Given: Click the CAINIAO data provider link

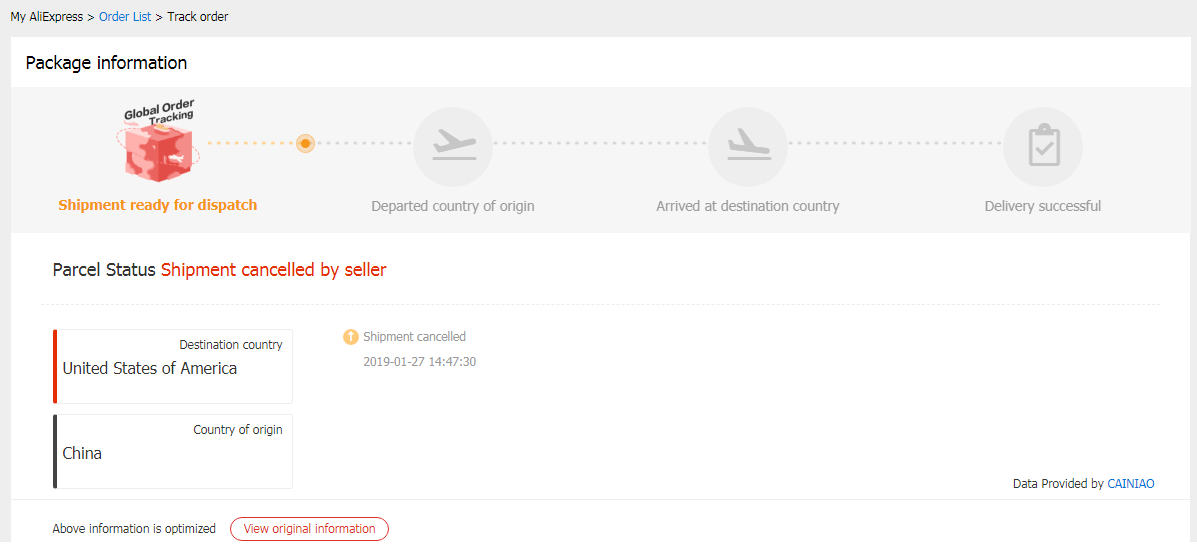Looking at the screenshot, I should 1130,484.
